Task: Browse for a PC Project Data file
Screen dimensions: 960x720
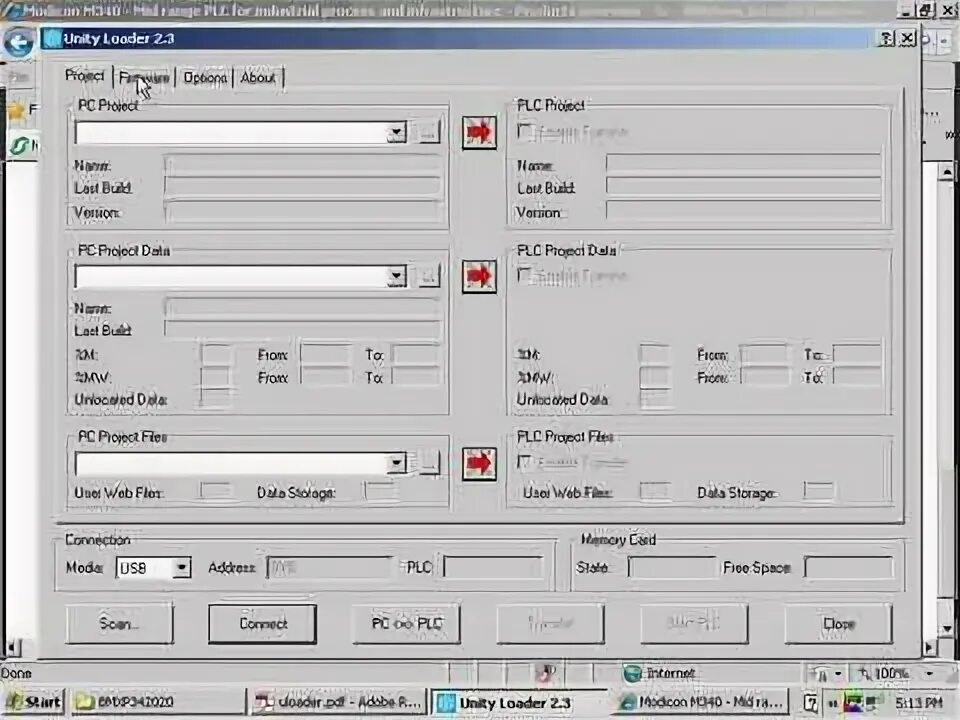Action: (429, 276)
